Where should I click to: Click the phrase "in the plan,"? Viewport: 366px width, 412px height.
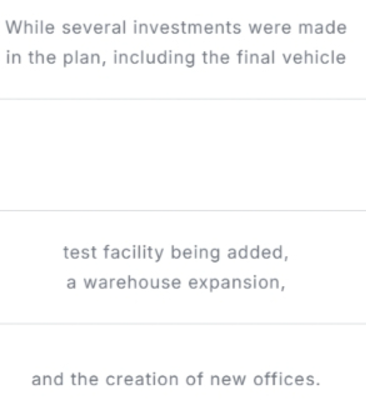point(56,58)
